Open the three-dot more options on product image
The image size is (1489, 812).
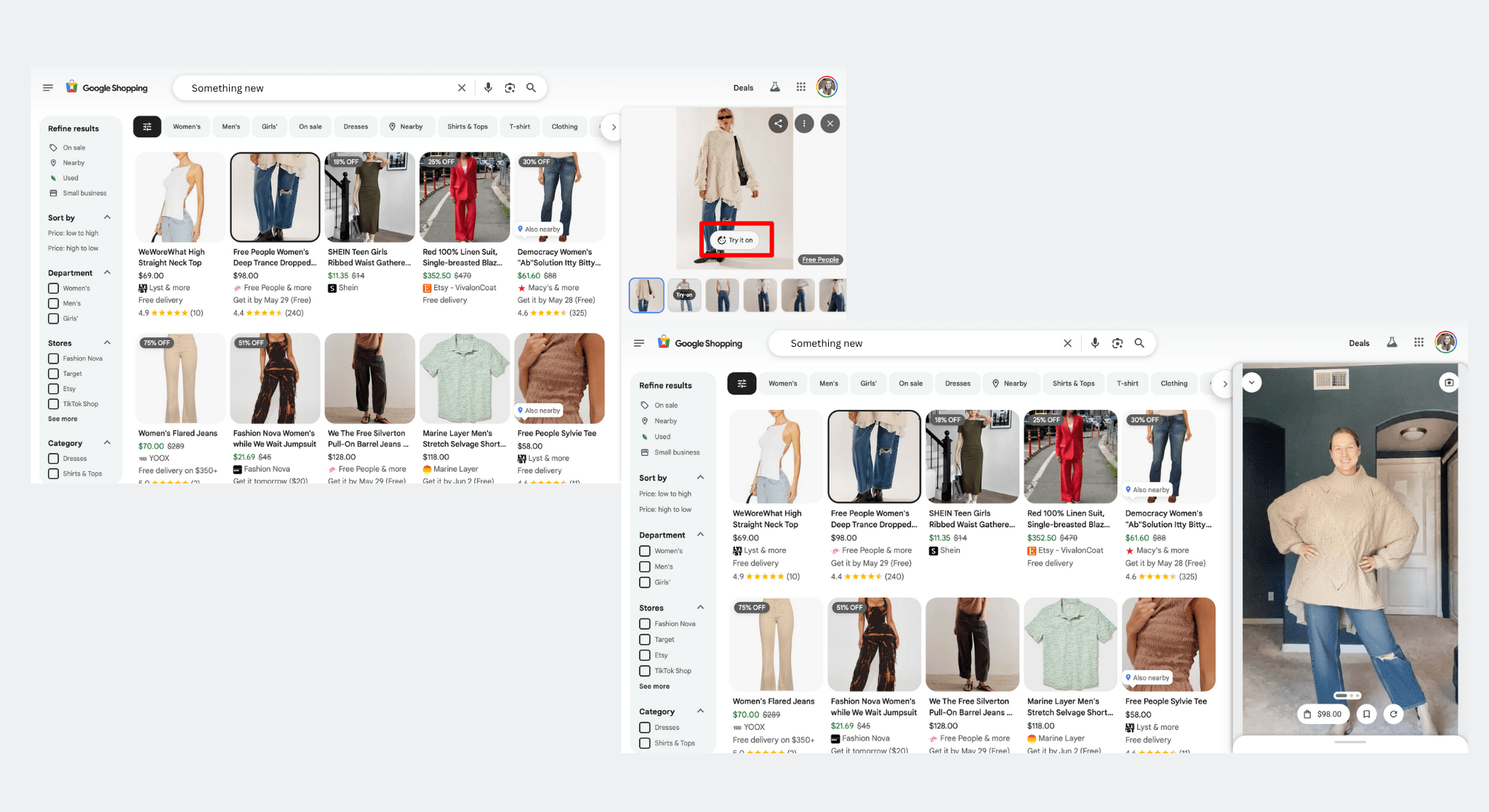804,124
